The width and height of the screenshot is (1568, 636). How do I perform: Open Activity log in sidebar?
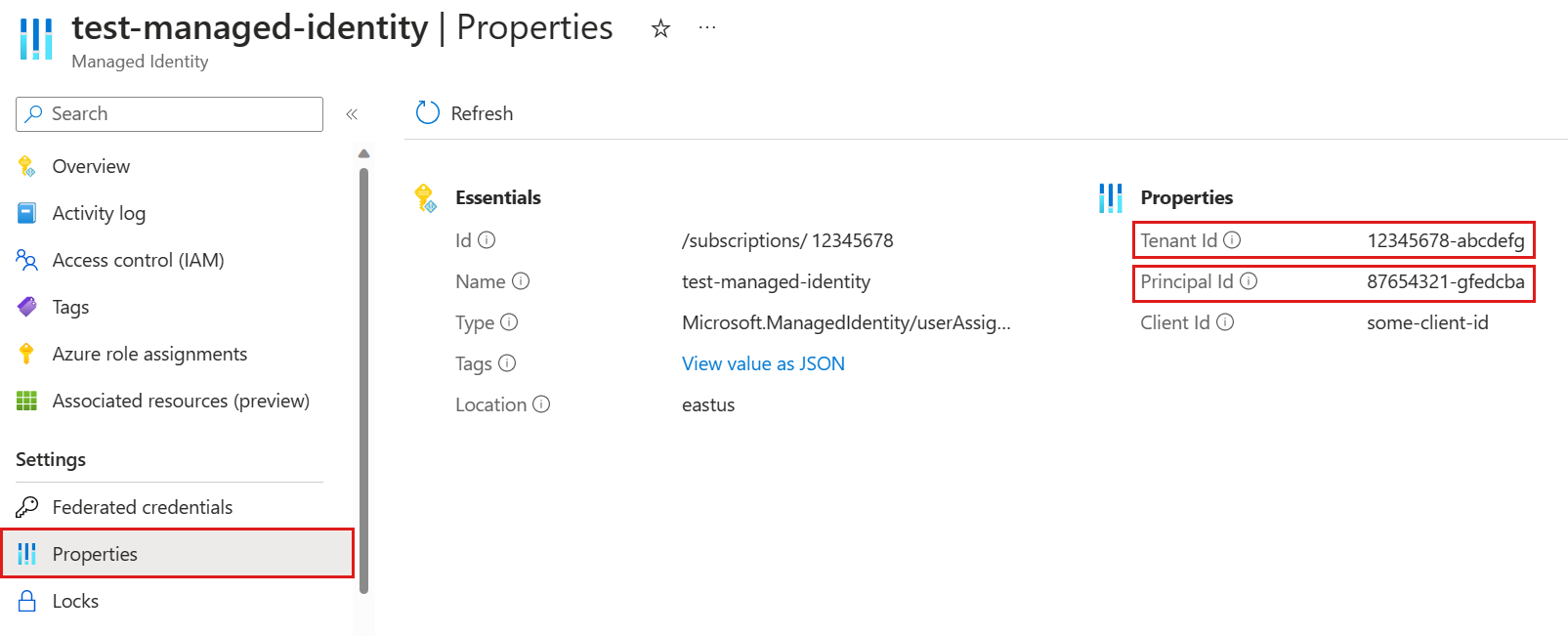coord(99,214)
